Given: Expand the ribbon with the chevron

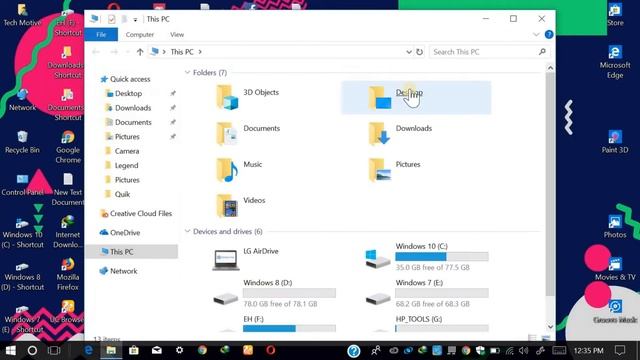Looking at the screenshot, I should tap(536, 35).
